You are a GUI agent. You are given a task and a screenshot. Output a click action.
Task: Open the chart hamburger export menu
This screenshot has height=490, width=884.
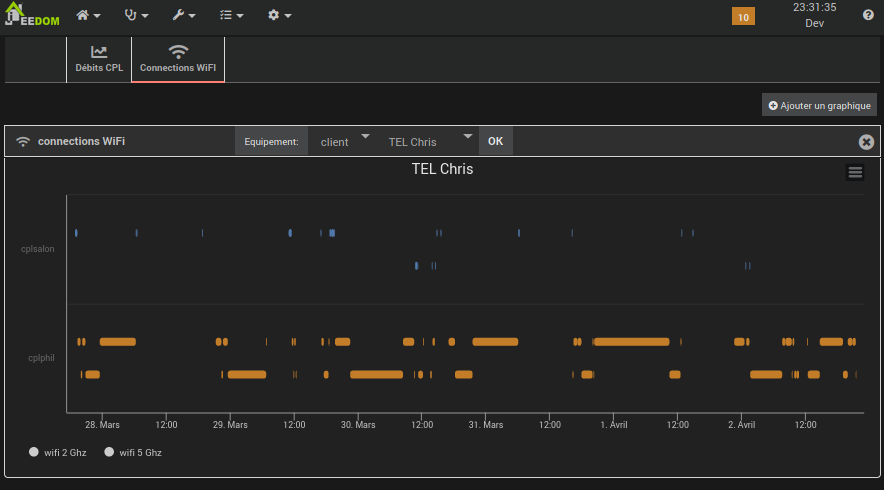855,172
